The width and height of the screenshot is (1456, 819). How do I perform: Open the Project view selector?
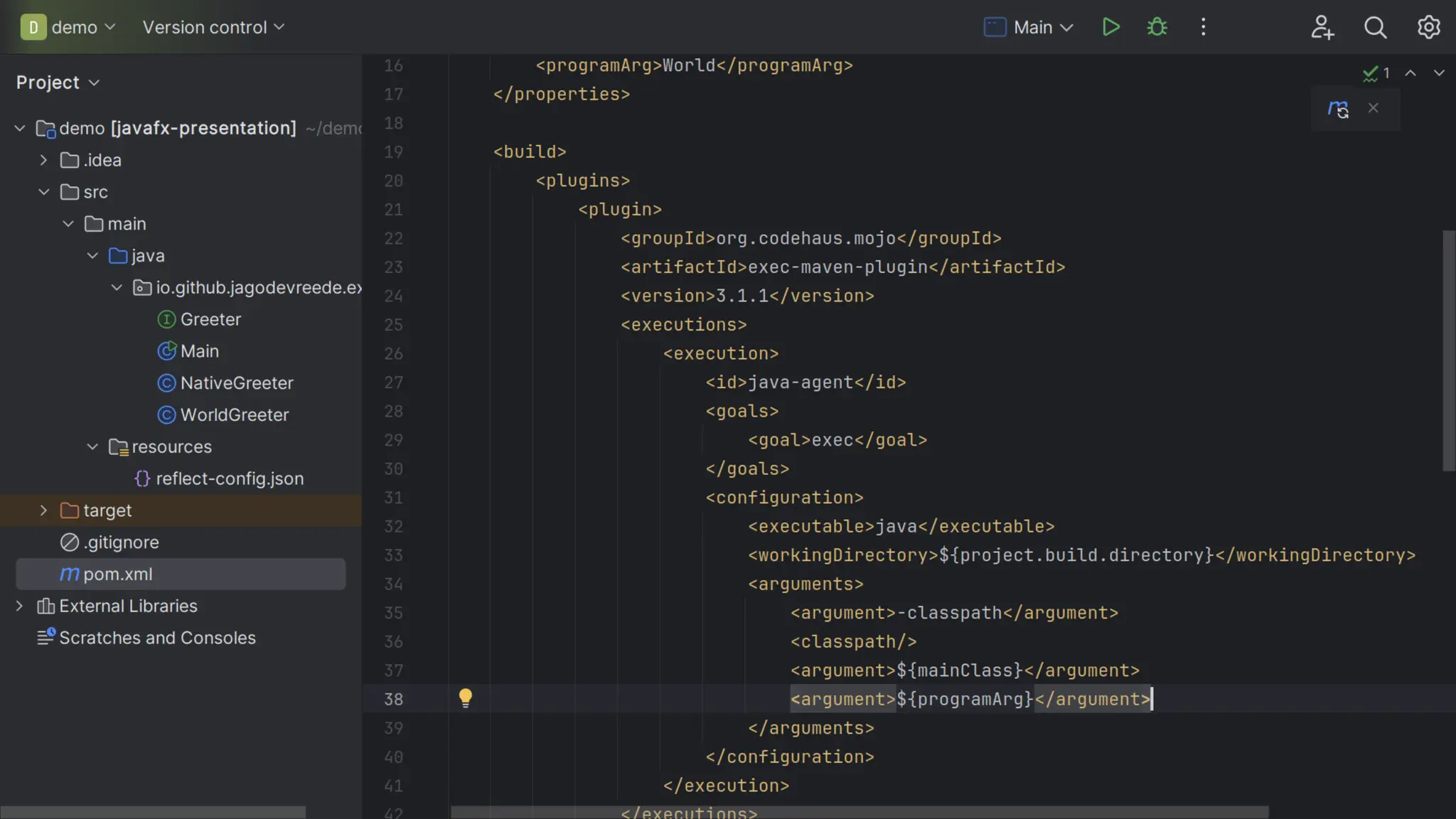[x=58, y=82]
